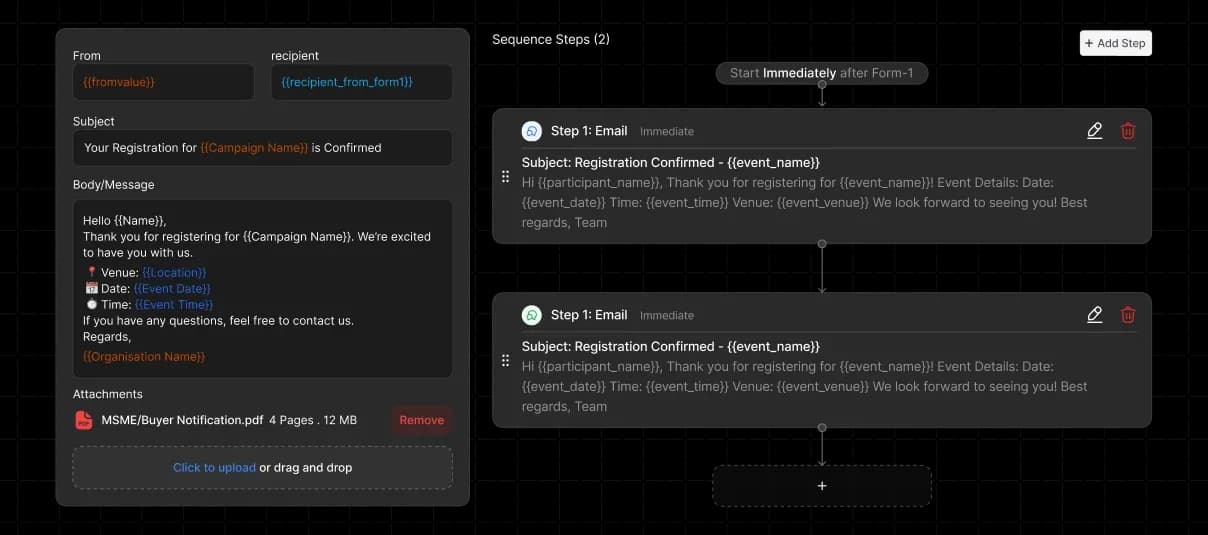Click the green email icon in second step

(532, 315)
